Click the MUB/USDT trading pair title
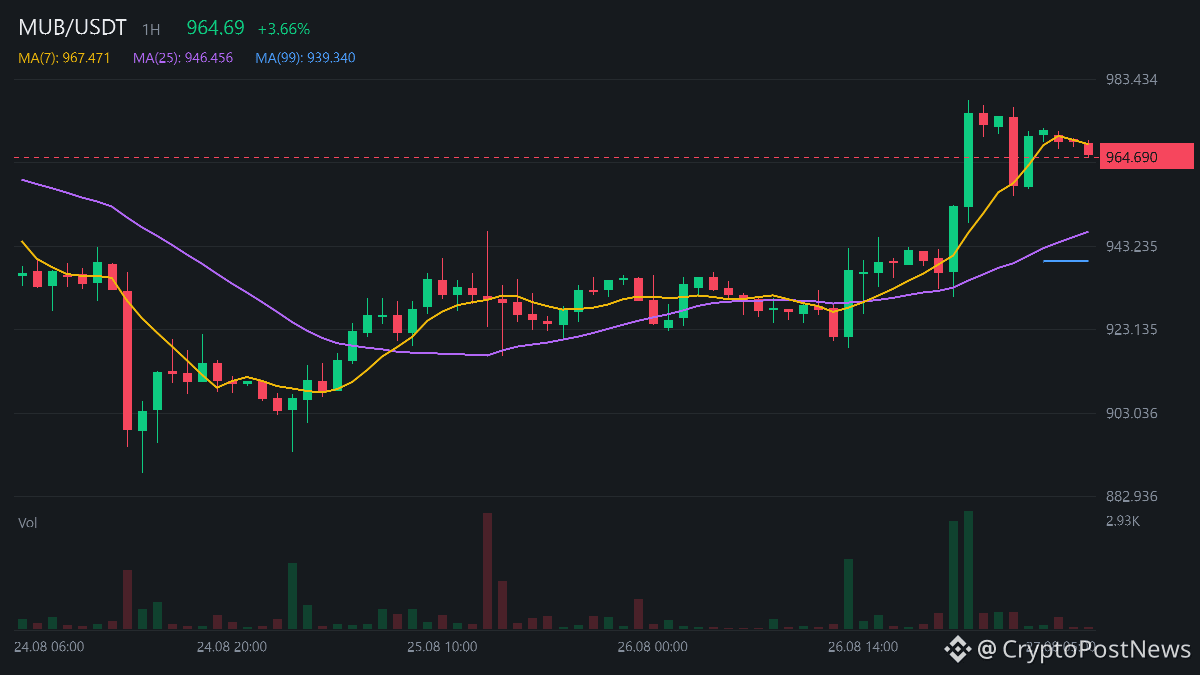The height and width of the screenshot is (675, 1200). 73,28
